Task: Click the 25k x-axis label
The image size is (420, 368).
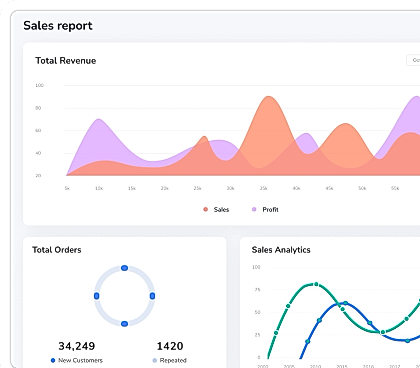Action: coord(197,188)
